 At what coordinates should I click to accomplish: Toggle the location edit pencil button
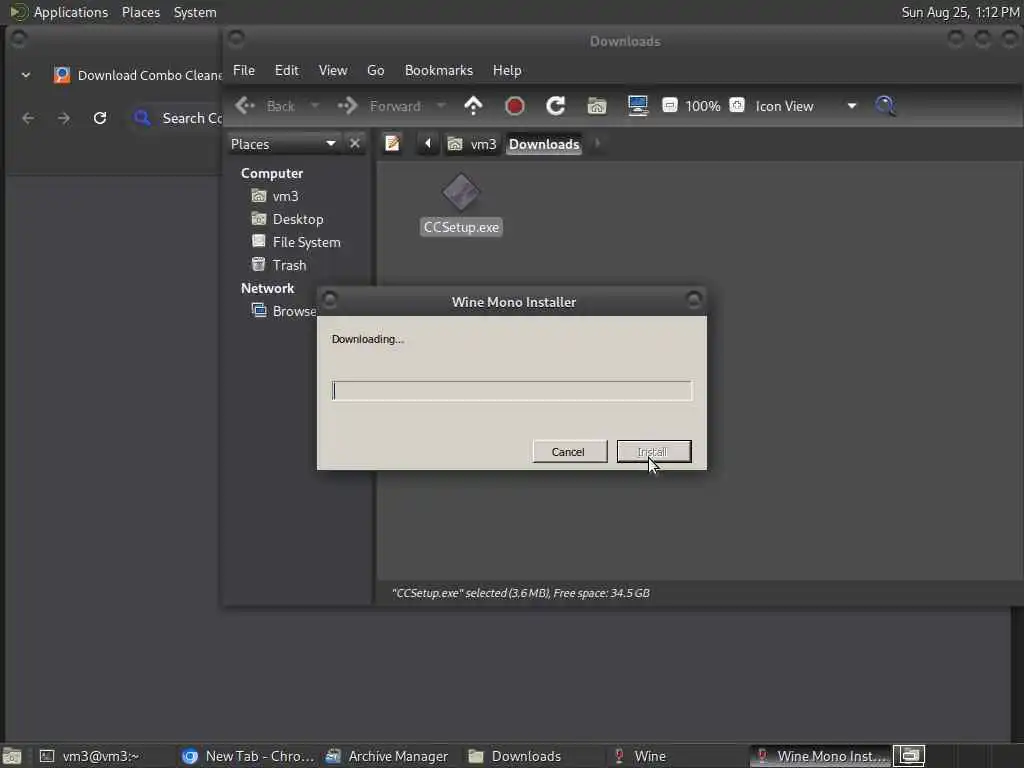(392, 143)
